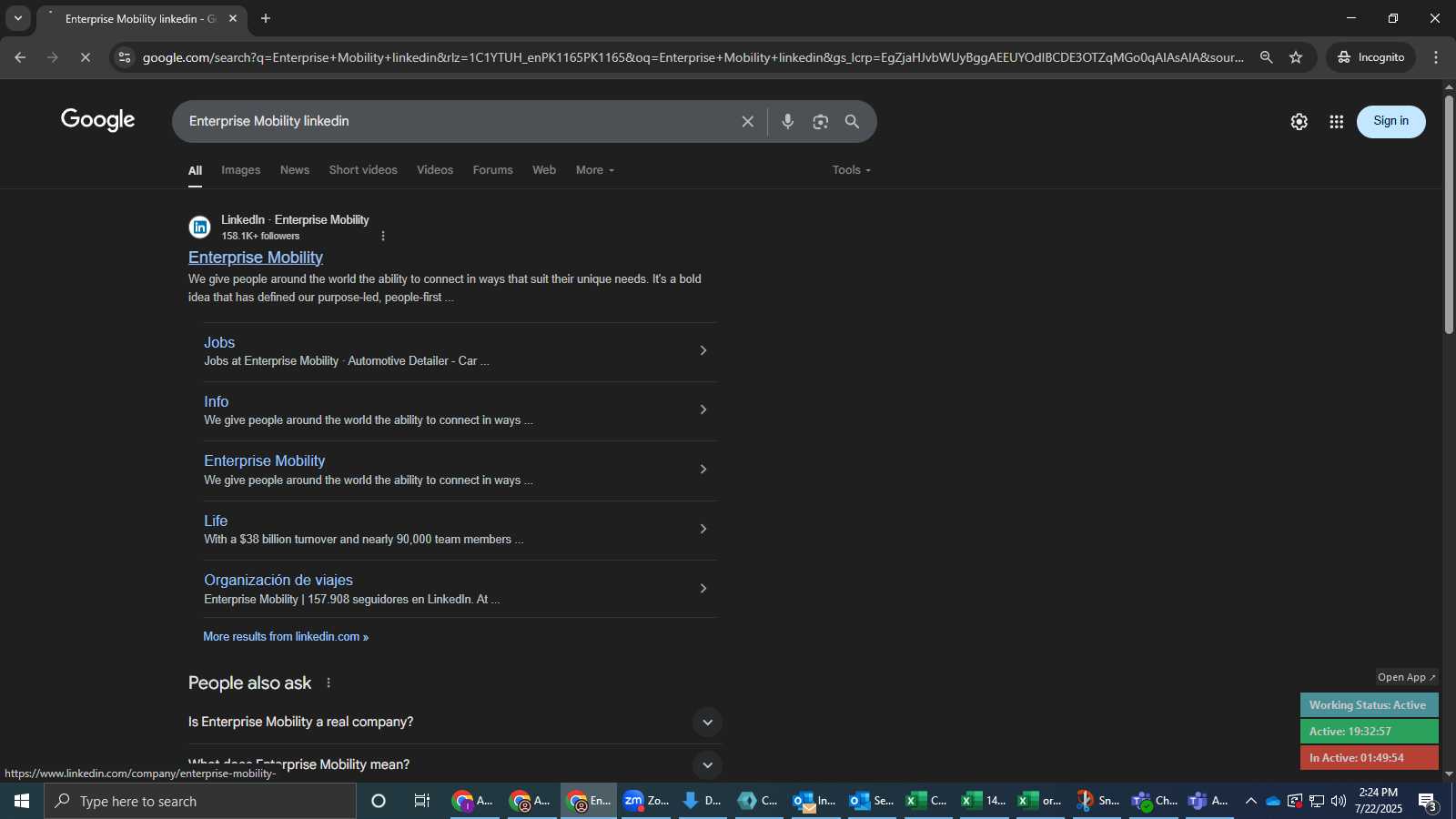The width and height of the screenshot is (1456, 819).
Task: Open the Teams Chat taskbar item
Action: coord(1154,801)
